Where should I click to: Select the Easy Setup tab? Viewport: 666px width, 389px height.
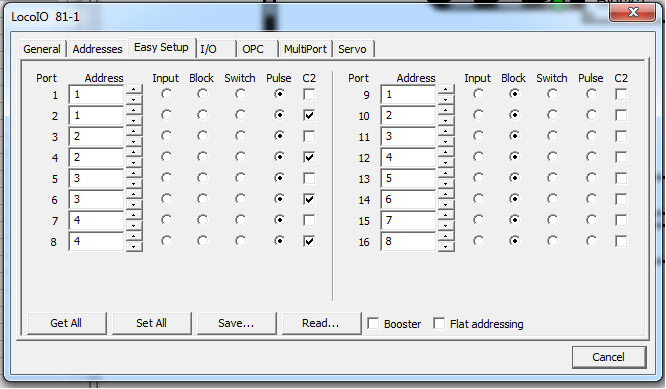pos(161,47)
